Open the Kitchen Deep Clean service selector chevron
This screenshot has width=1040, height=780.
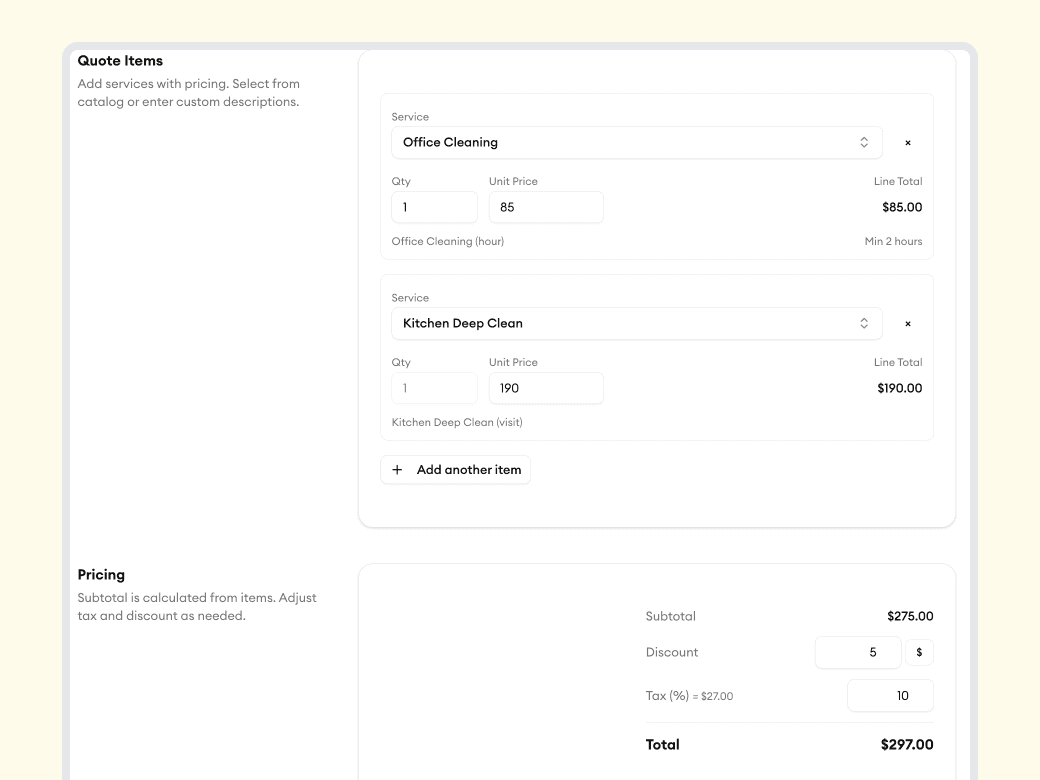click(863, 323)
